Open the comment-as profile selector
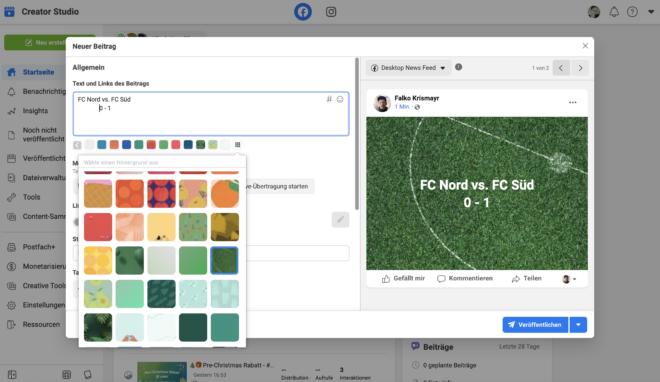This screenshot has height=382, width=660. point(569,279)
